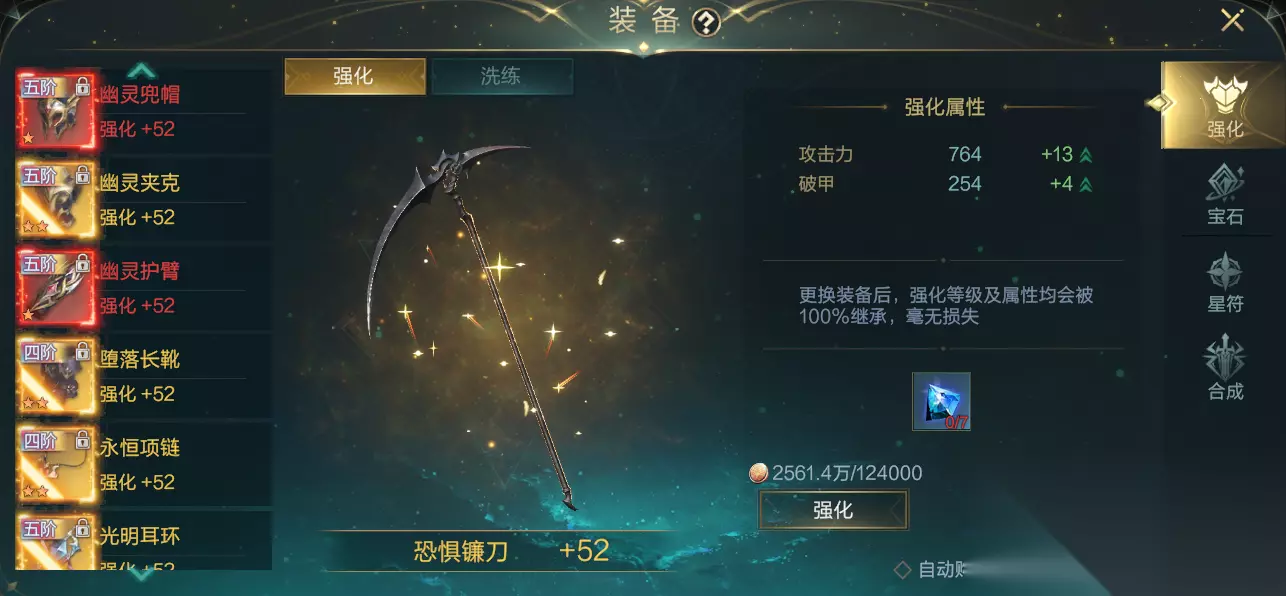This screenshot has height=596, width=1286.
Task: Select the 幽灵夹克 jacket icon
Action: pos(56,199)
